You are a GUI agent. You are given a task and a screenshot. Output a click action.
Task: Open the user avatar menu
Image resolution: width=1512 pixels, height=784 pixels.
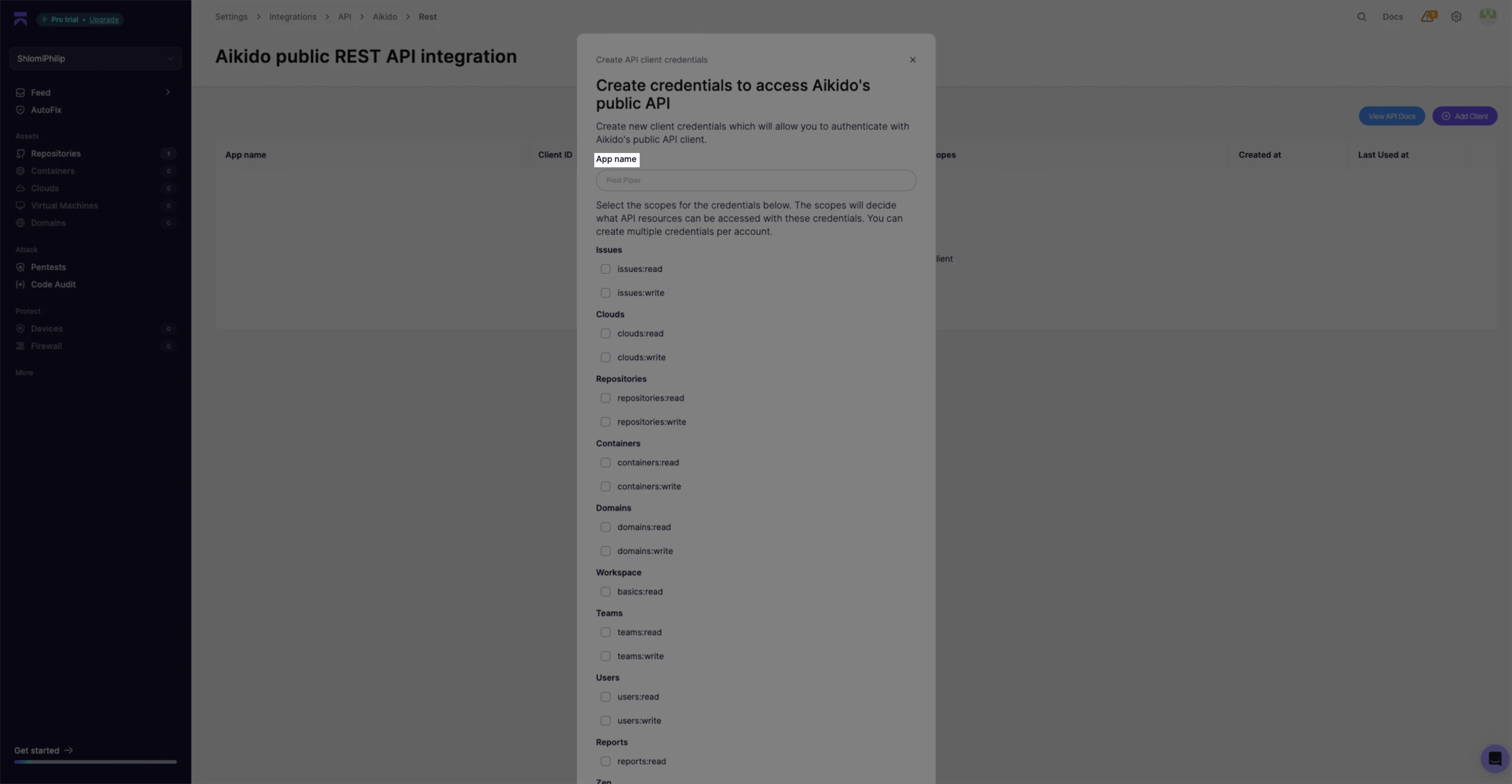pos(1487,16)
